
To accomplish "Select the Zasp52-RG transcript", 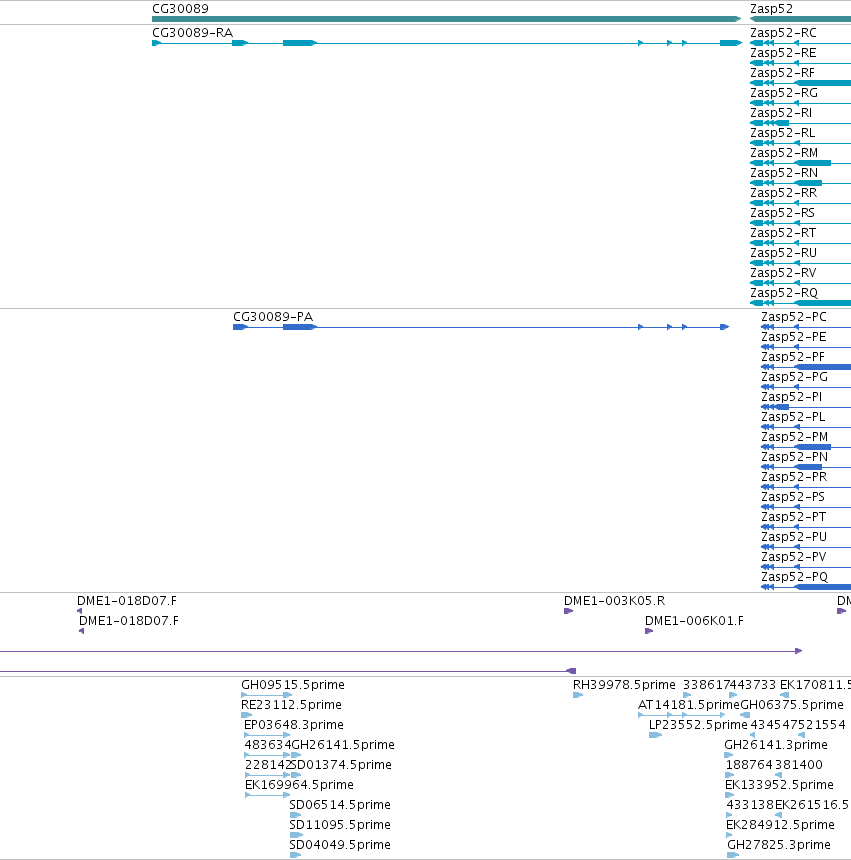I will pyautogui.click(x=784, y=93).
